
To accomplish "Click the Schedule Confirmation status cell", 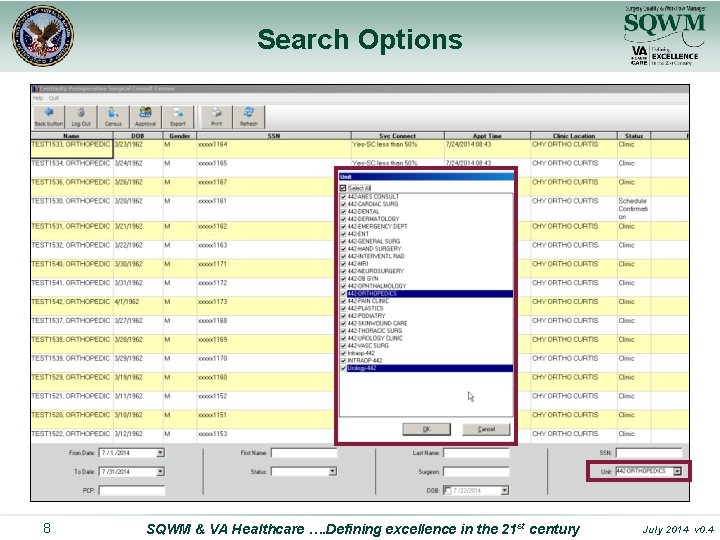I will (633, 209).
